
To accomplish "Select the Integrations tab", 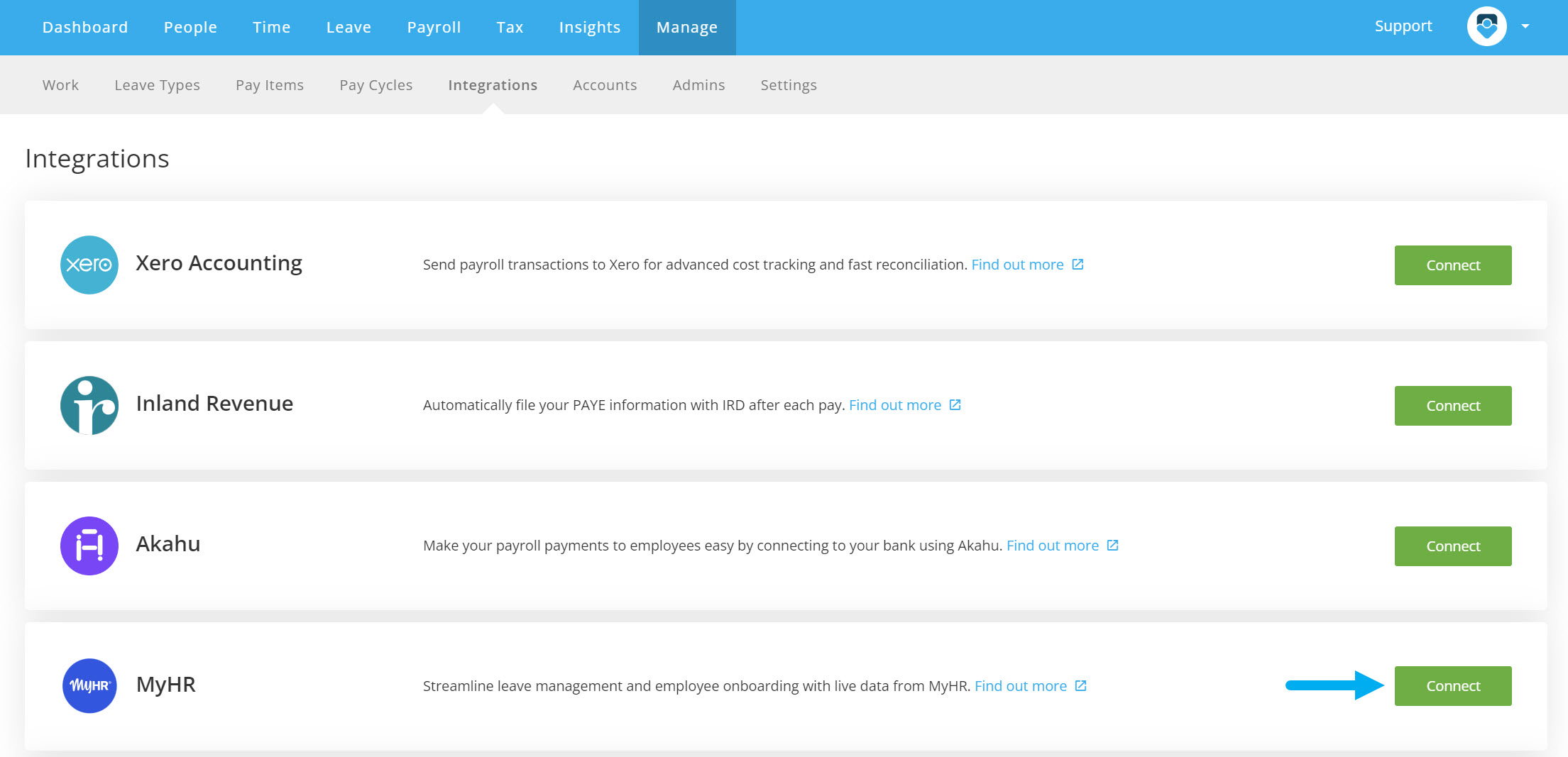I will coord(493,85).
